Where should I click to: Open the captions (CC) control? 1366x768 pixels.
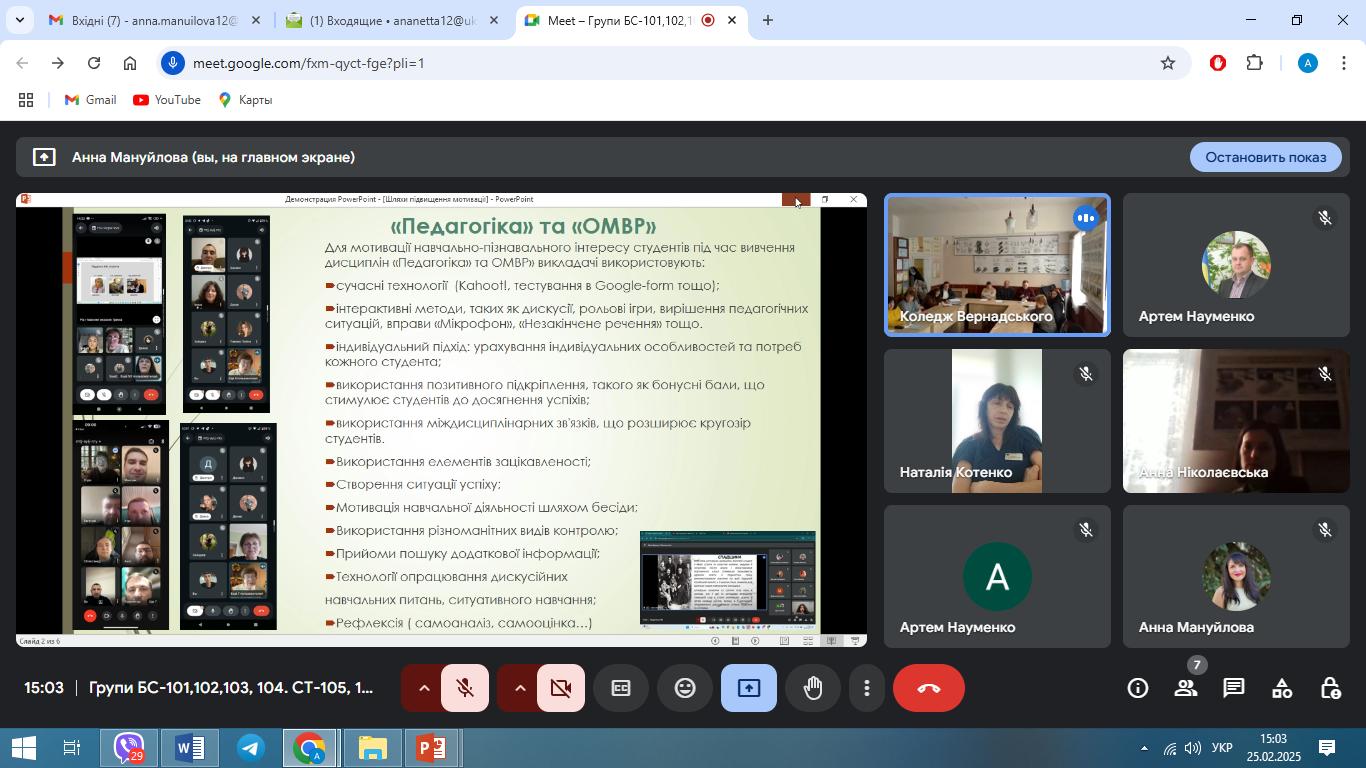[621, 688]
